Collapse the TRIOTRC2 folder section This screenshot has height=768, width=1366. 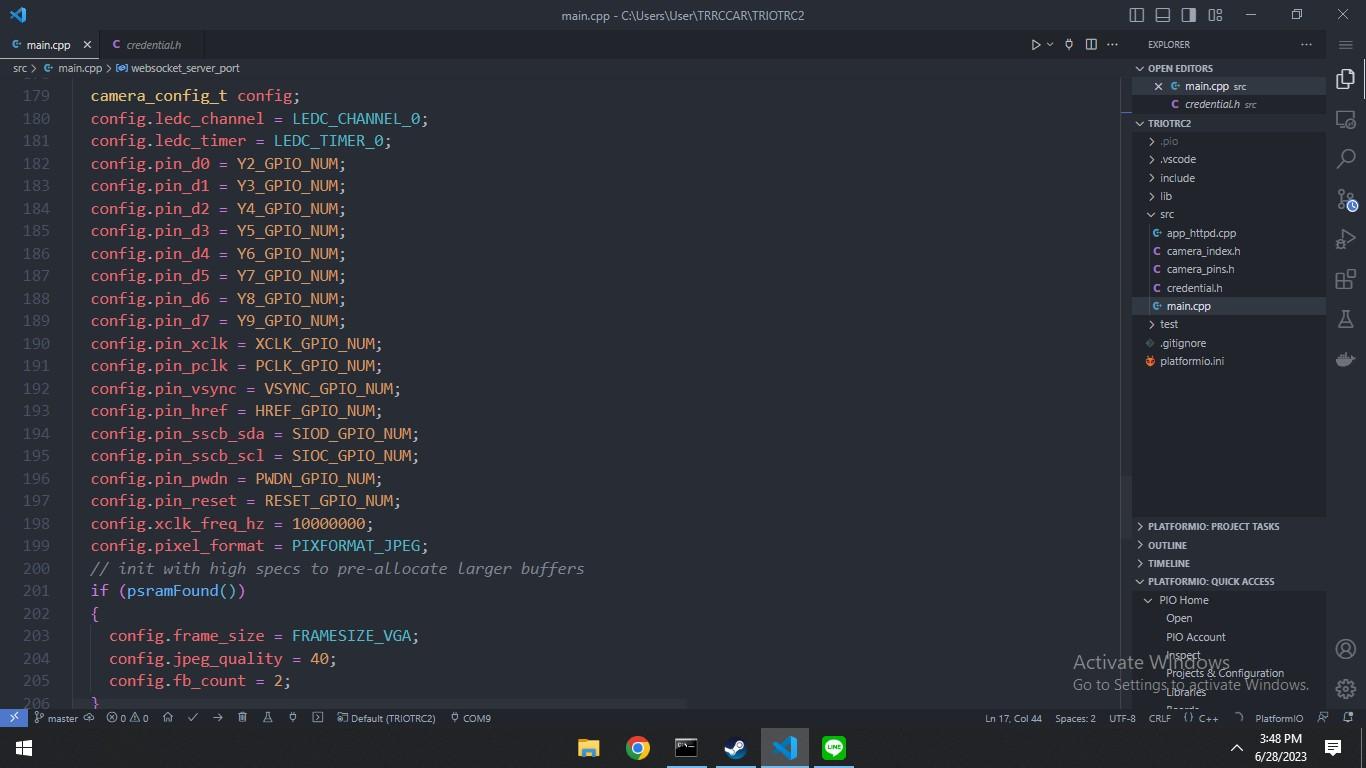tap(1229, 124)
